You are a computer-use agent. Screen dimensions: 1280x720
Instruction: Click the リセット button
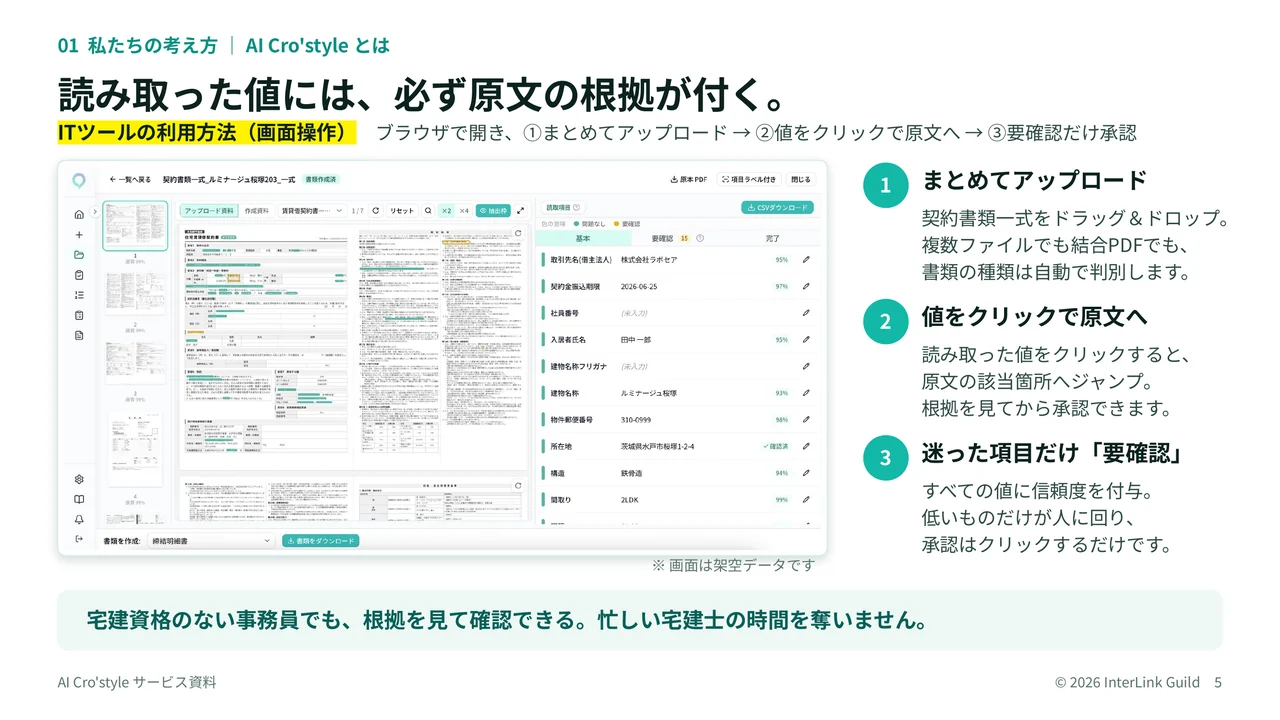pyautogui.click(x=401, y=211)
